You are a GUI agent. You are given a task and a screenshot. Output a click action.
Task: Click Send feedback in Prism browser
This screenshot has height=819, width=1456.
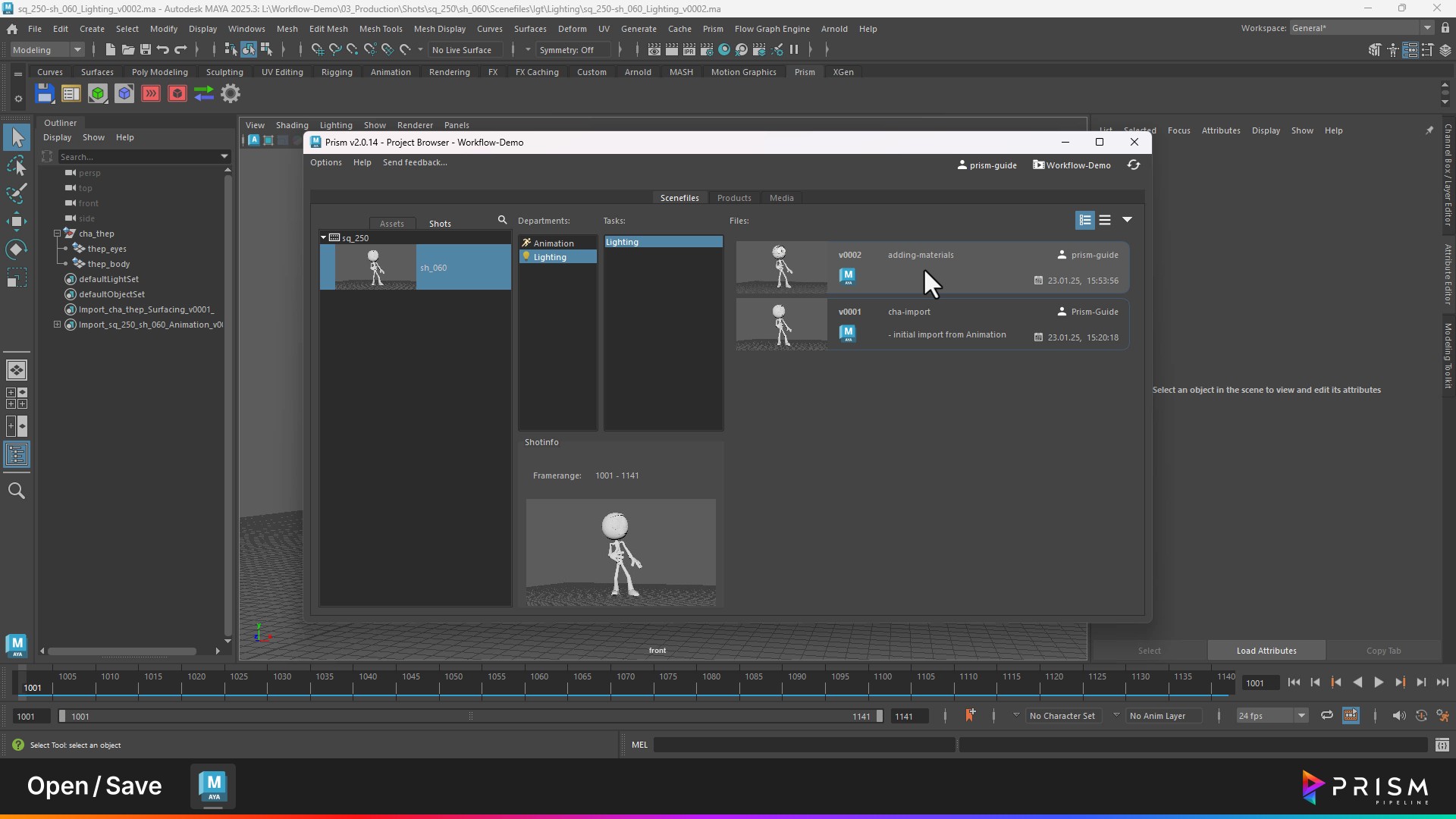tap(415, 162)
